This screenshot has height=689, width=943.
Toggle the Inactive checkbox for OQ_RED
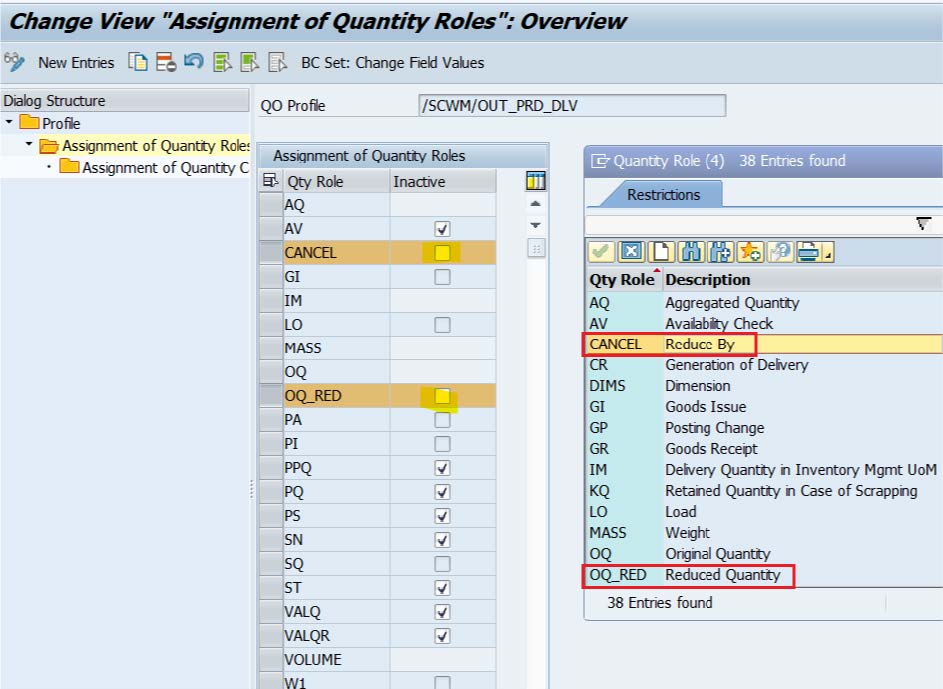click(x=442, y=396)
